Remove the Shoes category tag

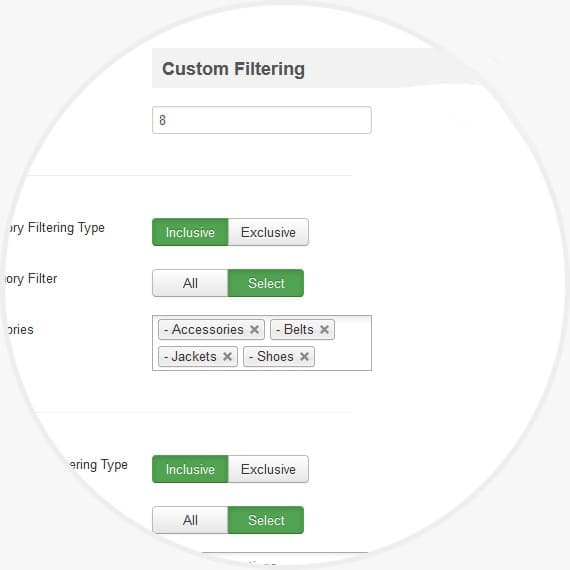click(304, 356)
